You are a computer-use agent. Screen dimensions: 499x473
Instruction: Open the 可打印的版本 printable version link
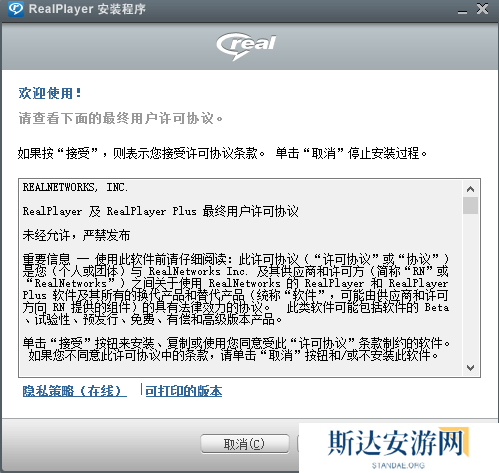point(184,391)
